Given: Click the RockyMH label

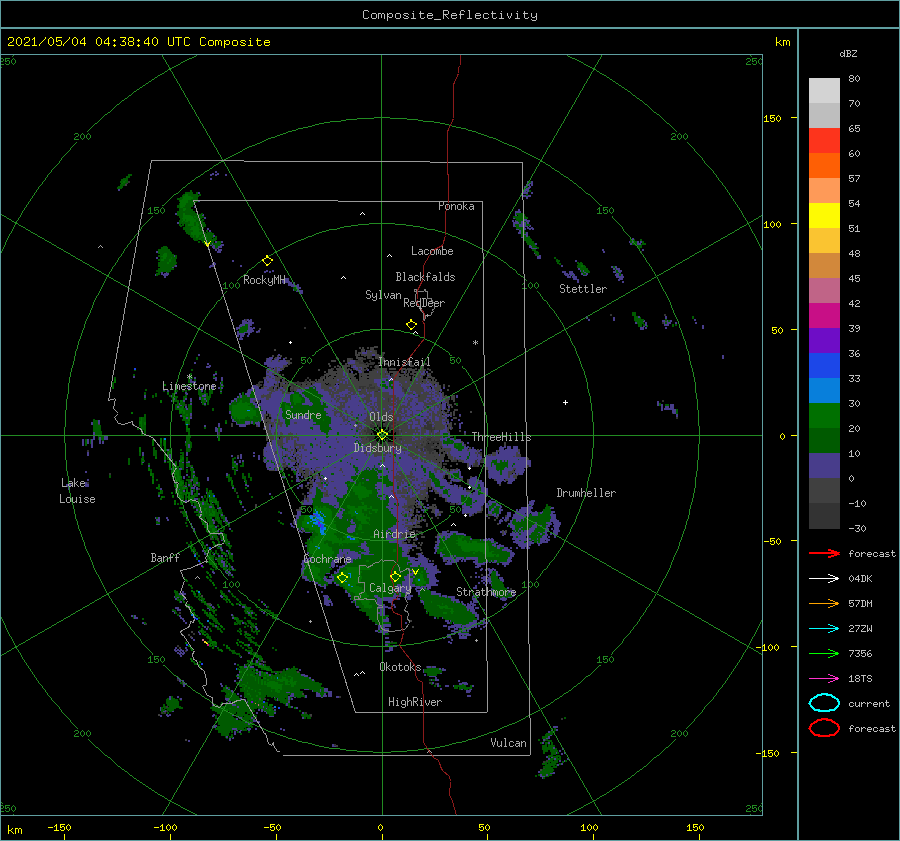Looking at the screenshot, I should 264,280.
